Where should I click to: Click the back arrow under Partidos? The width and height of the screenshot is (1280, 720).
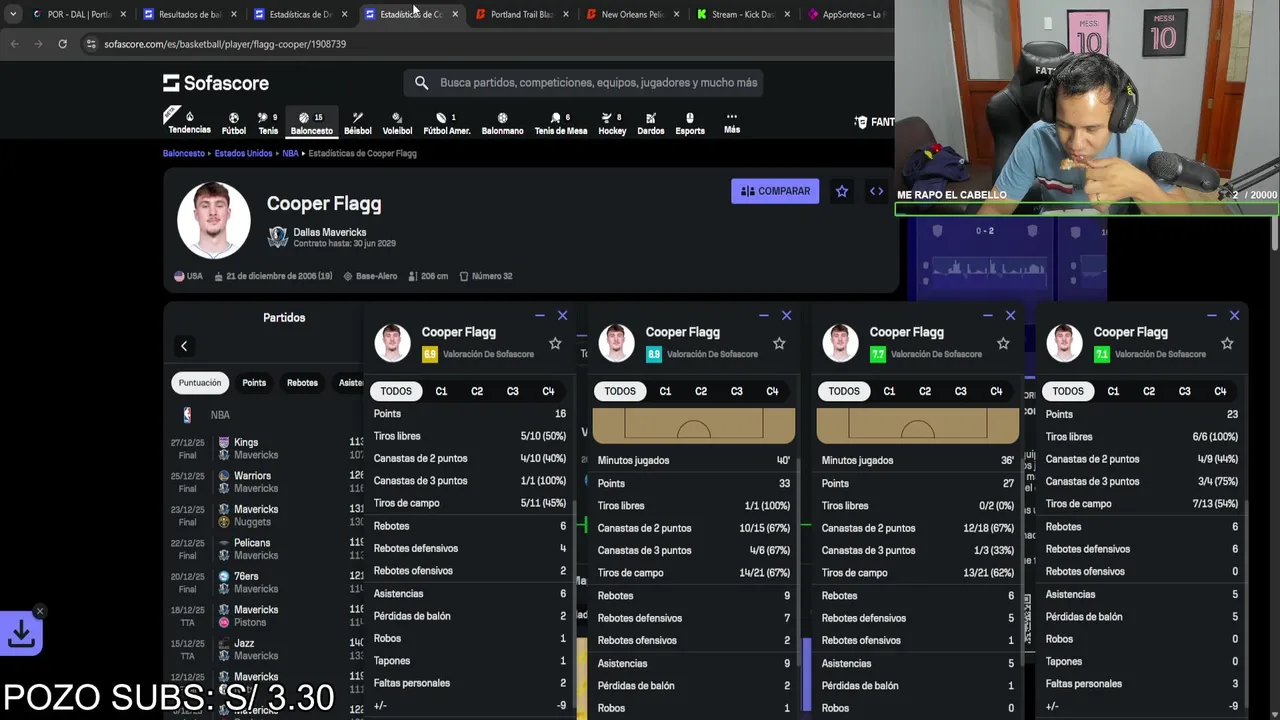[184, 346]
